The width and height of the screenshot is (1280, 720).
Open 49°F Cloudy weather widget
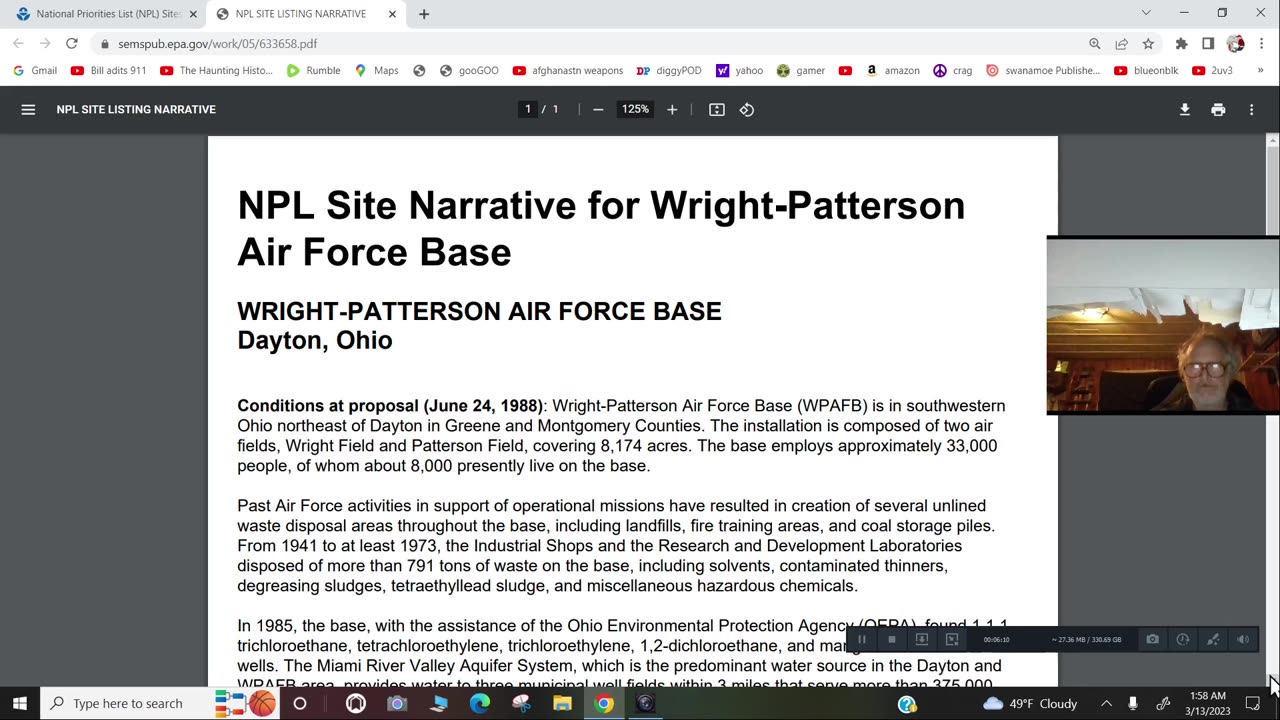(1030, 703)
